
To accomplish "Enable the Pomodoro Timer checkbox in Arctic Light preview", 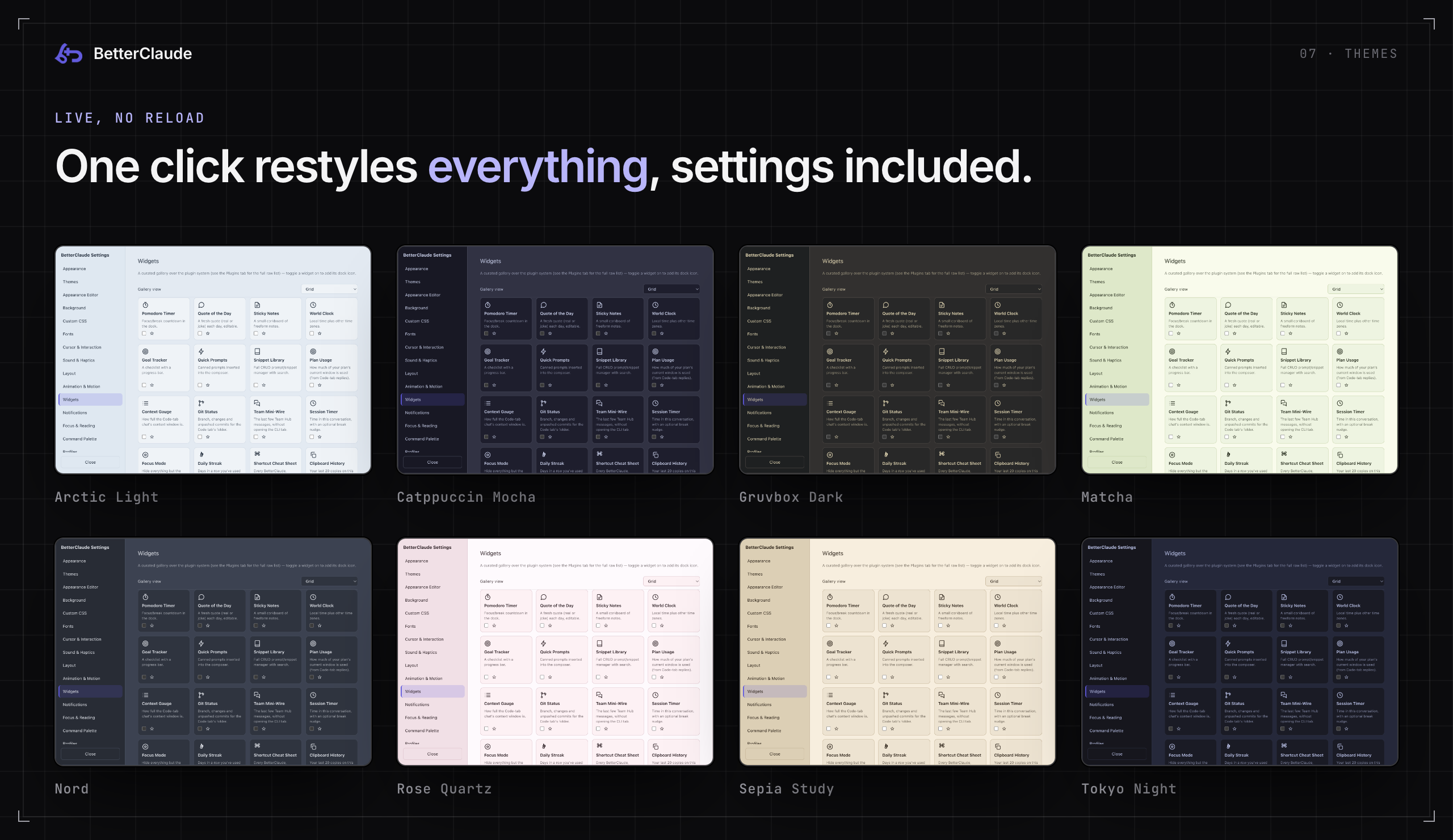I will 144,333.
